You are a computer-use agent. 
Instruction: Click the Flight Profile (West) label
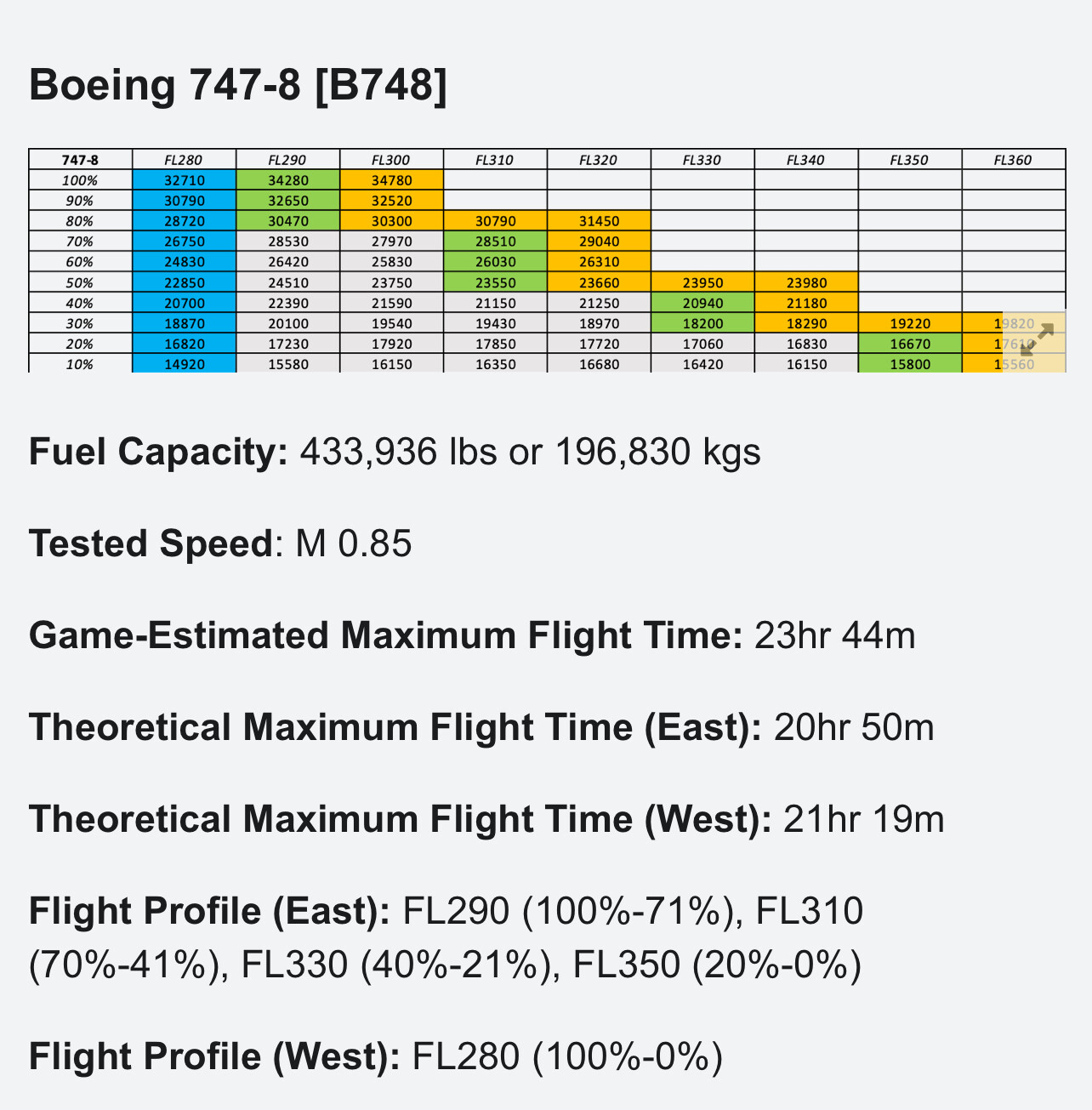(x=214, y=1056)
